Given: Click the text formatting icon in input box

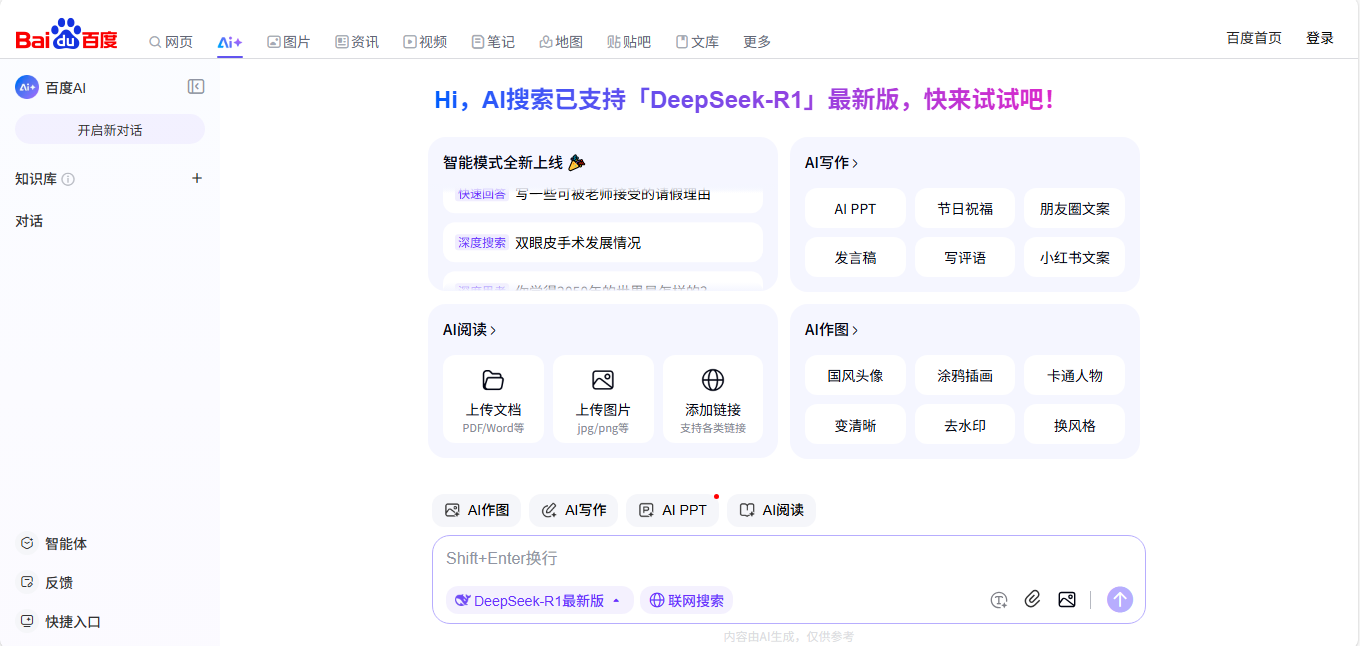Looking at the screenshot, I should (x=999, y=600).
